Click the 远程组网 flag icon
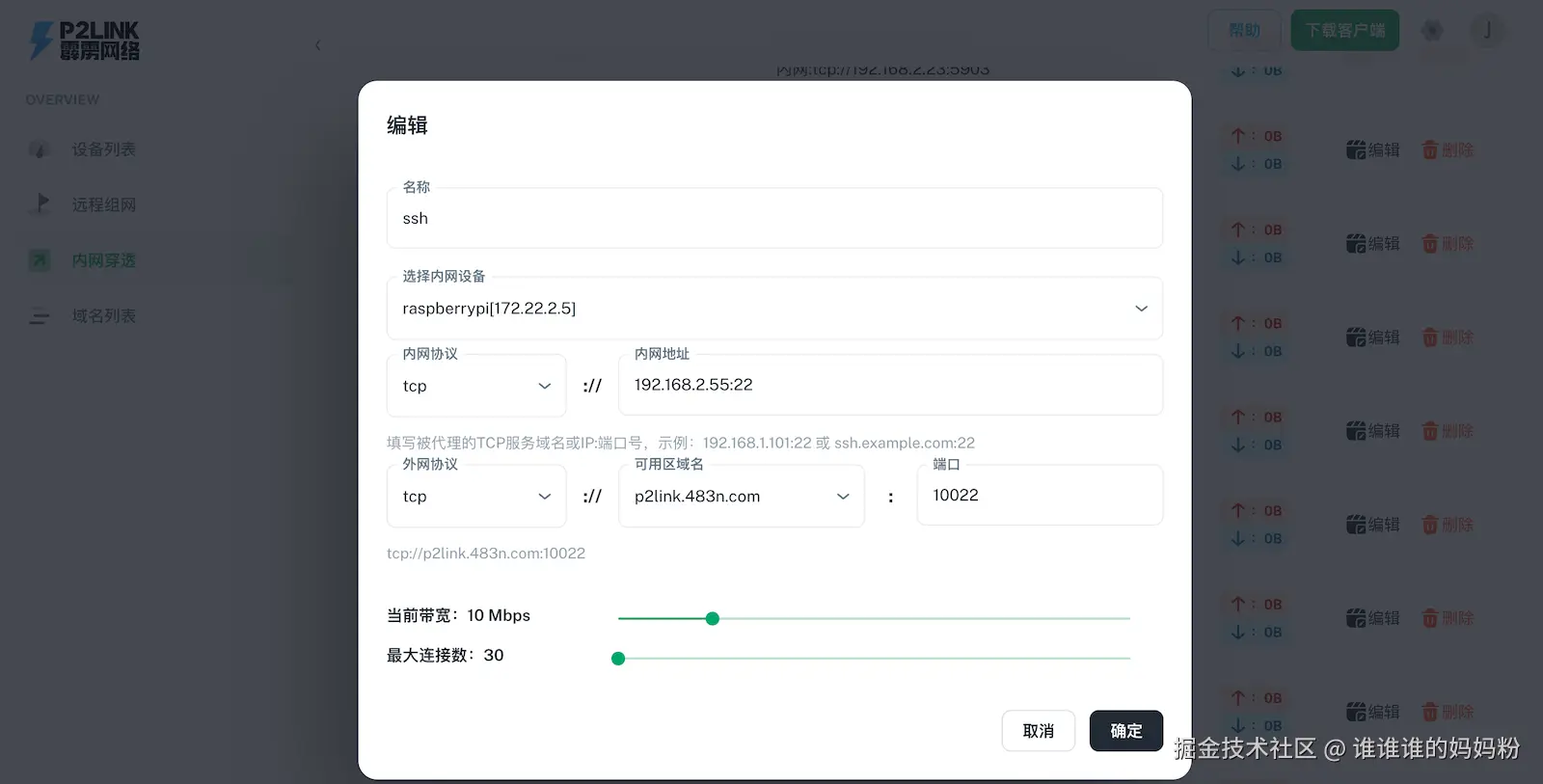1543x784 pixels. point(41,203)
